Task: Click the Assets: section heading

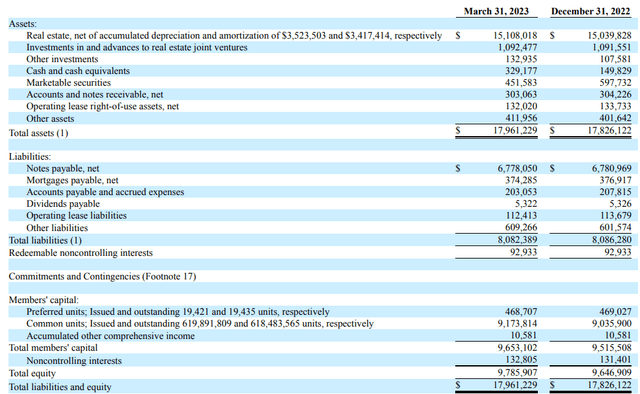Action: tap(23, 24)
